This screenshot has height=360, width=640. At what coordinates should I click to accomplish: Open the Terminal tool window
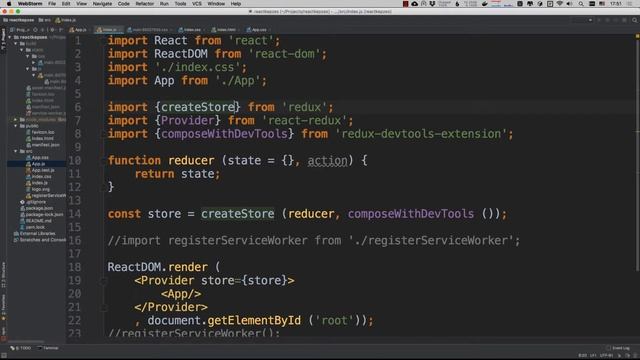(48, 348)
